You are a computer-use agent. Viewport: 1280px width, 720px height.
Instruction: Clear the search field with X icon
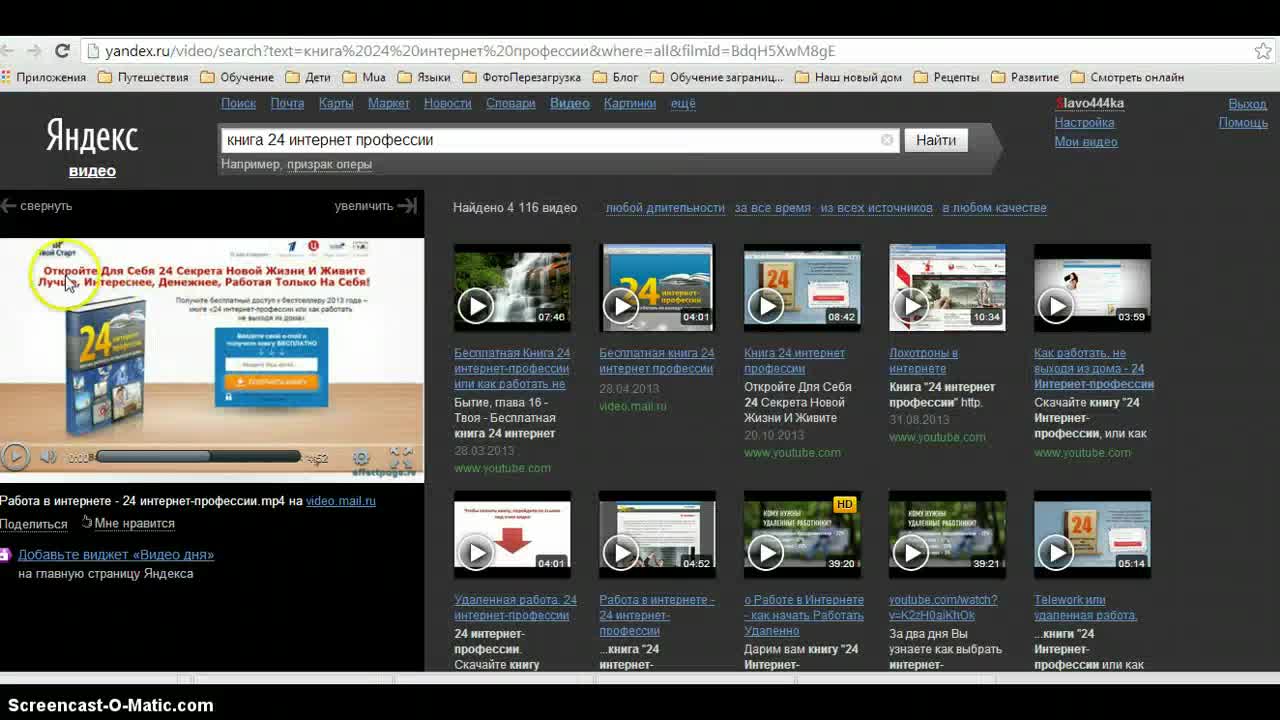(x=887, y=140)
